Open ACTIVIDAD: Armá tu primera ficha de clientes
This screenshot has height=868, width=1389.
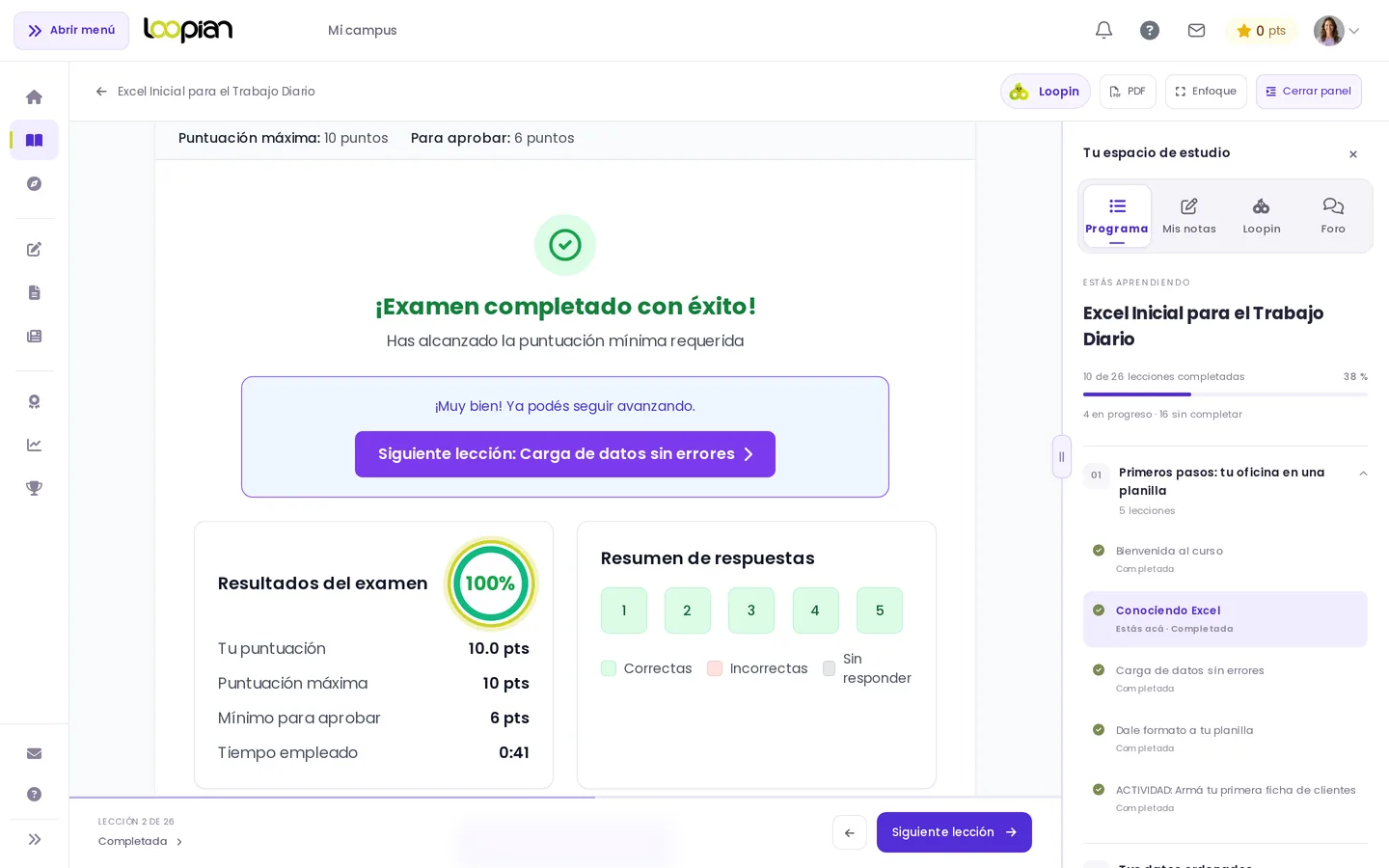tap(1225, 799)
